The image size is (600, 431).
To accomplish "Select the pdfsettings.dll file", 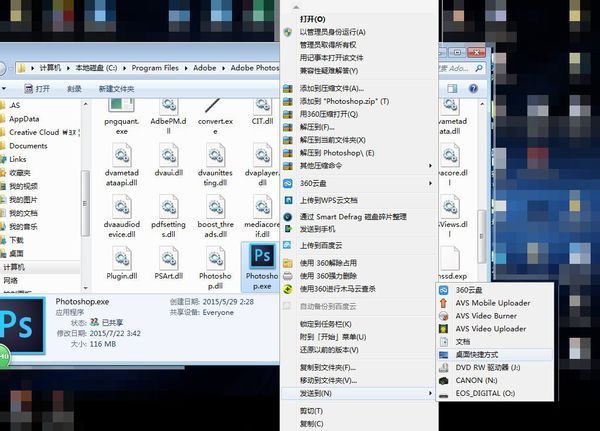I will [168, 216].
